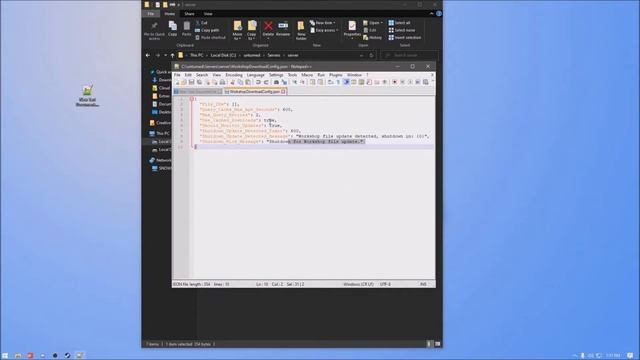Click History in Explorer Open group
The width and height of the screenshot is (640, 360).
pos(372,38)
